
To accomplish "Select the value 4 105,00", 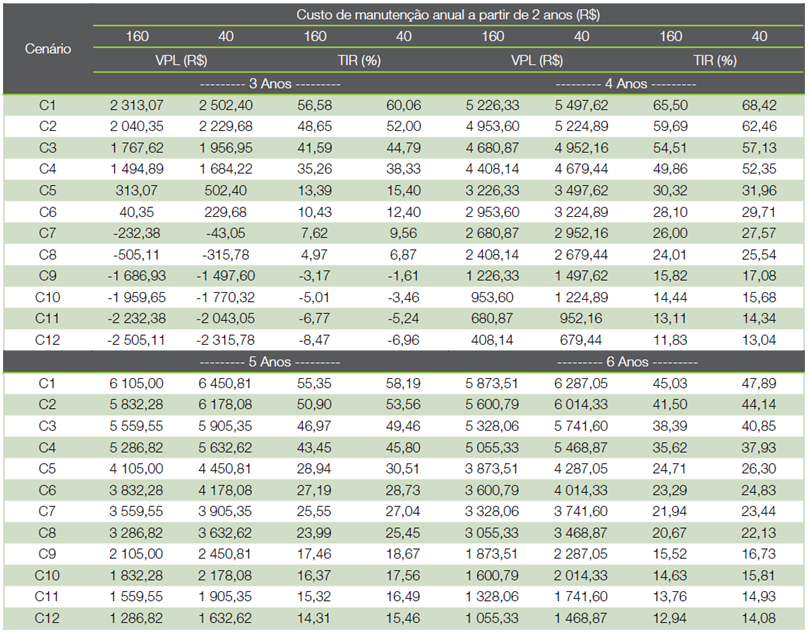I will coord(137,469).
